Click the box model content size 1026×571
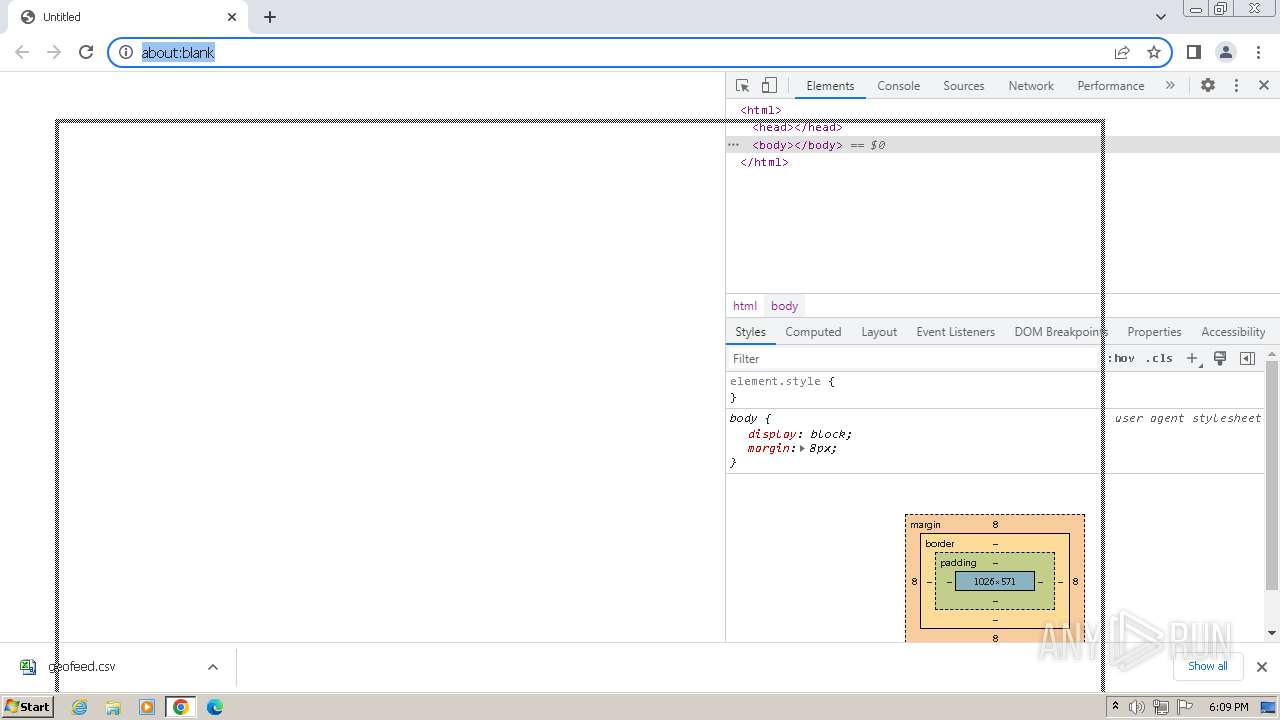Viewport: 1280px width, 720px height. pyautogui.click(x=994, y=581)
